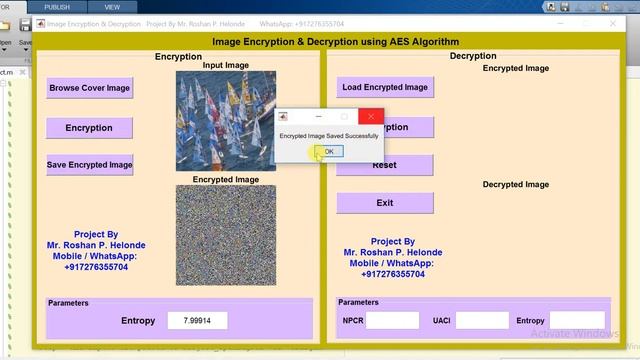Click the partially hidden Decryption button
Screen dimensions: 640x360
(408, 127)
